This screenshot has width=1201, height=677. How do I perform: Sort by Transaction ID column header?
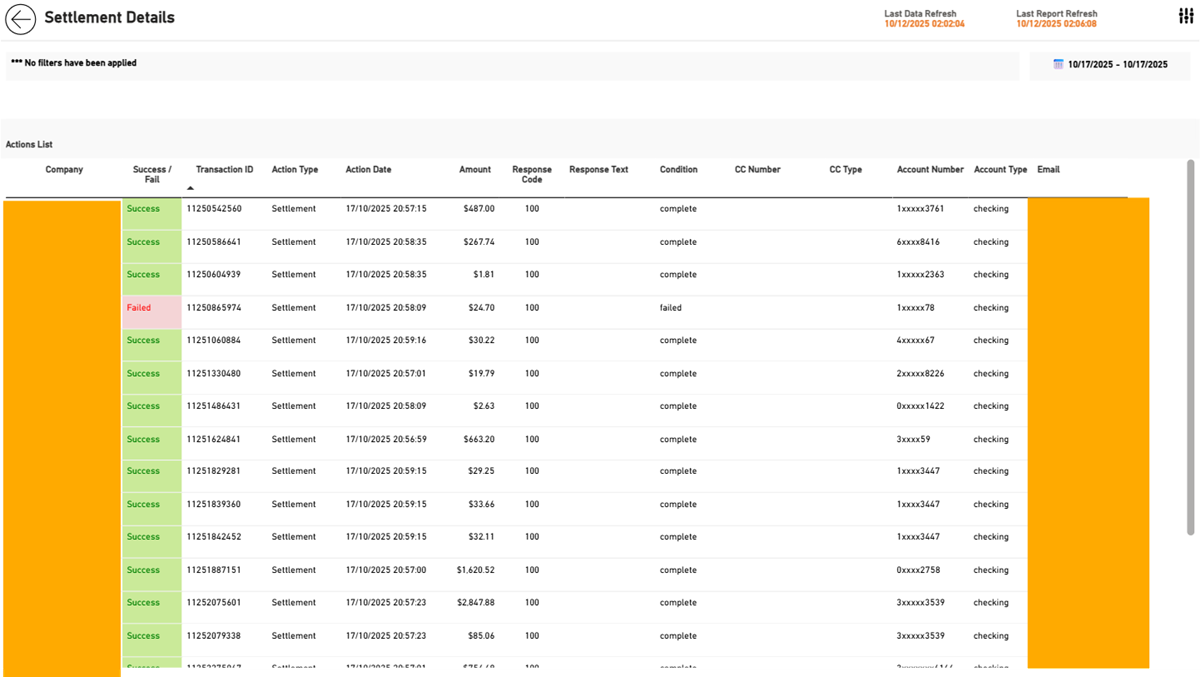224,170
